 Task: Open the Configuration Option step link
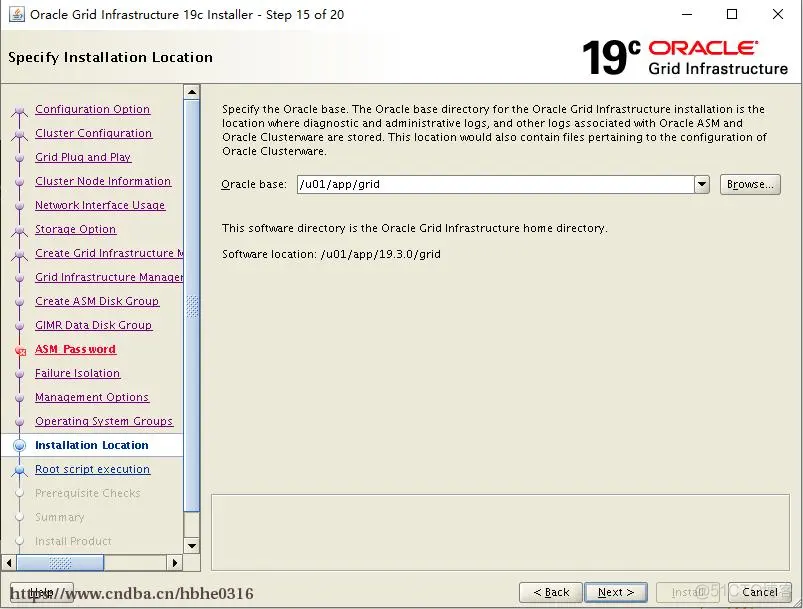tap(92, 109)
